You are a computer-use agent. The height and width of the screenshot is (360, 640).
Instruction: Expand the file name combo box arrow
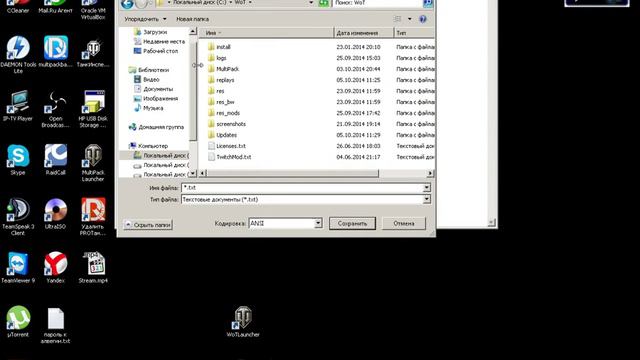coord(427,188)
